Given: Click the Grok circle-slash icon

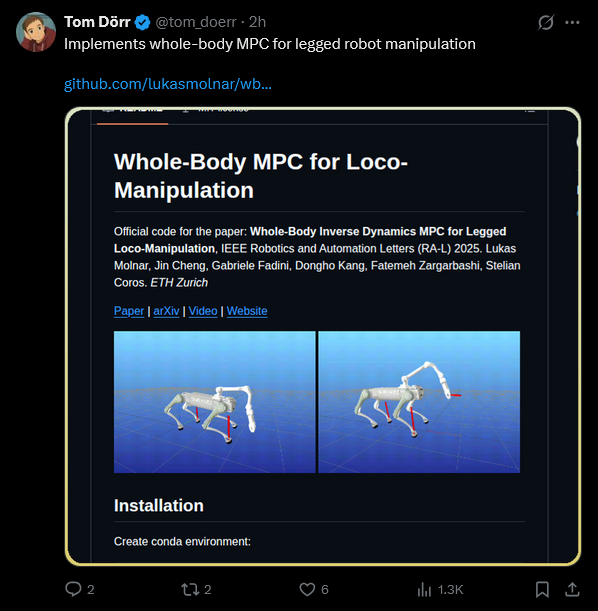Looking at the screenshot, I should coord(545,23).
